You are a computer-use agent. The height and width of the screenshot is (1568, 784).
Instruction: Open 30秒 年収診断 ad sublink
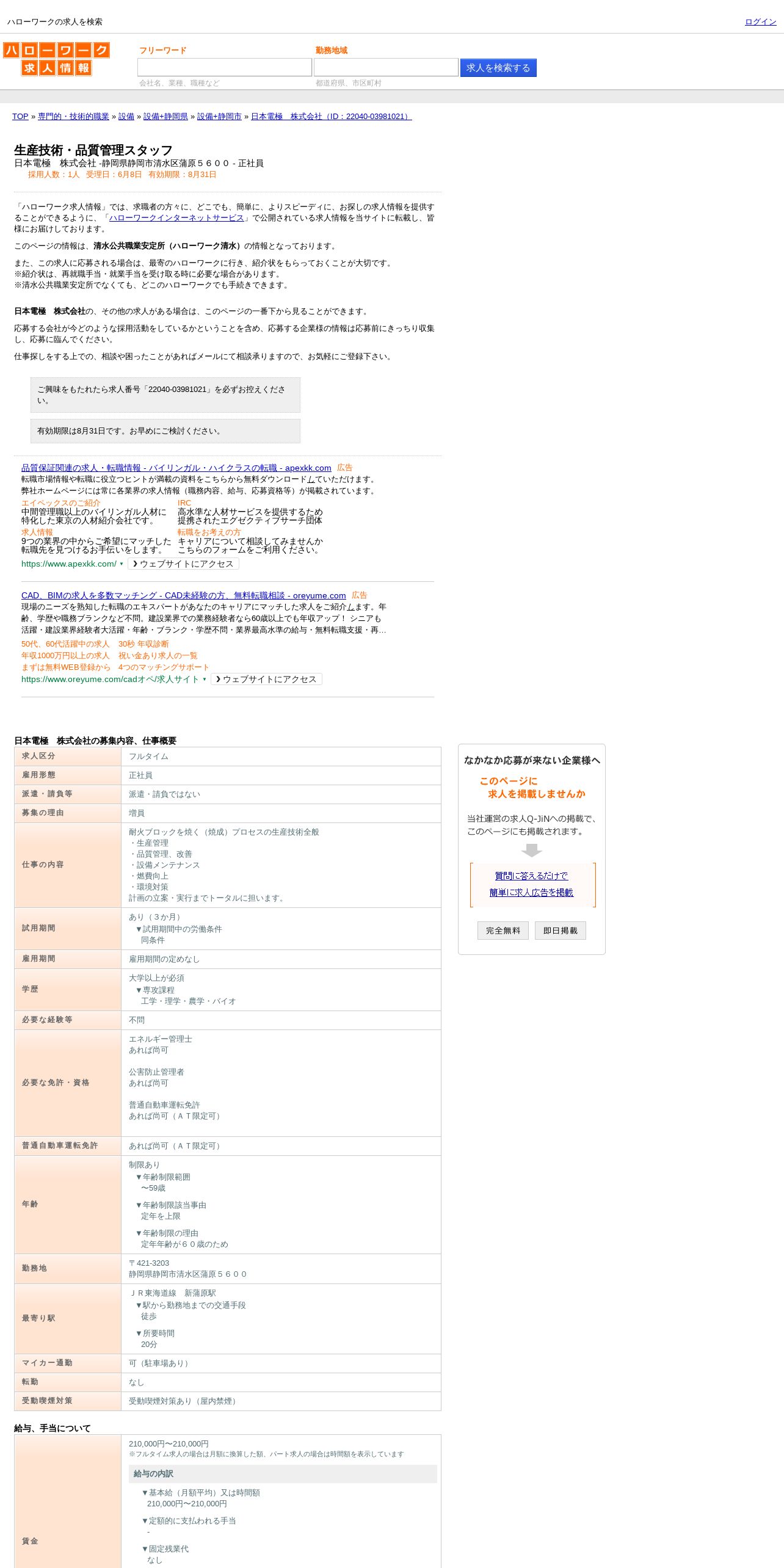(x=143, y=644)
